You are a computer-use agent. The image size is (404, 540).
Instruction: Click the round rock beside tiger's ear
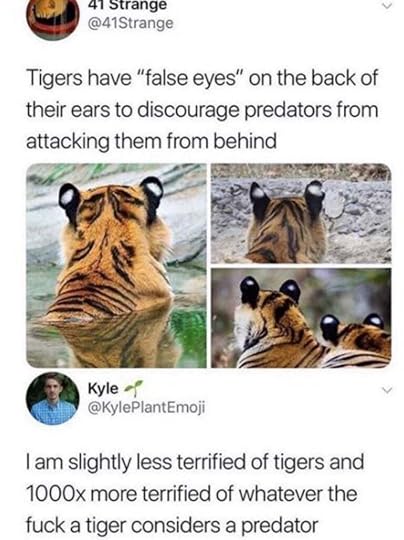coord(335,204)
